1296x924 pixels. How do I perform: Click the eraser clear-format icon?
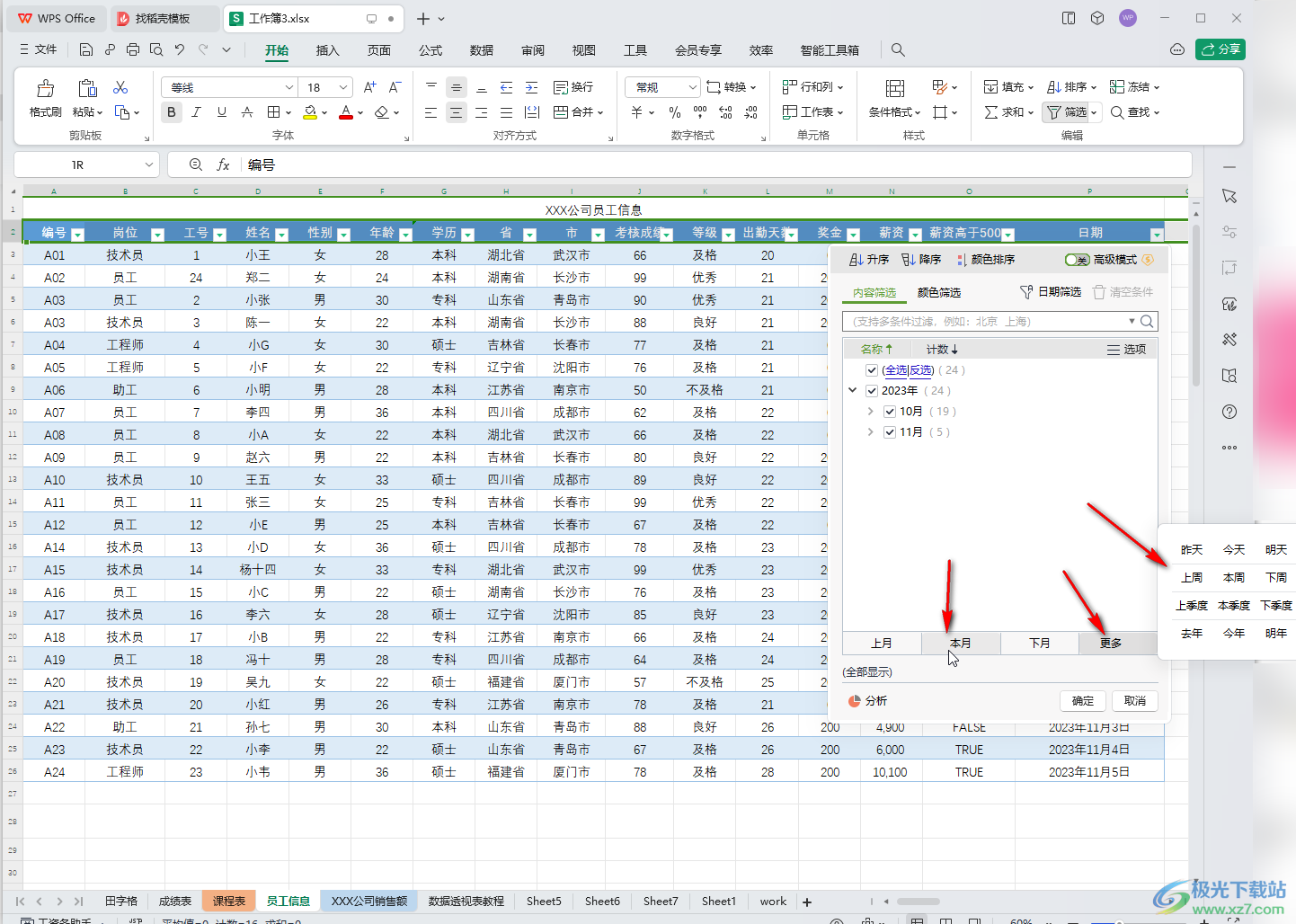point(382,112)
